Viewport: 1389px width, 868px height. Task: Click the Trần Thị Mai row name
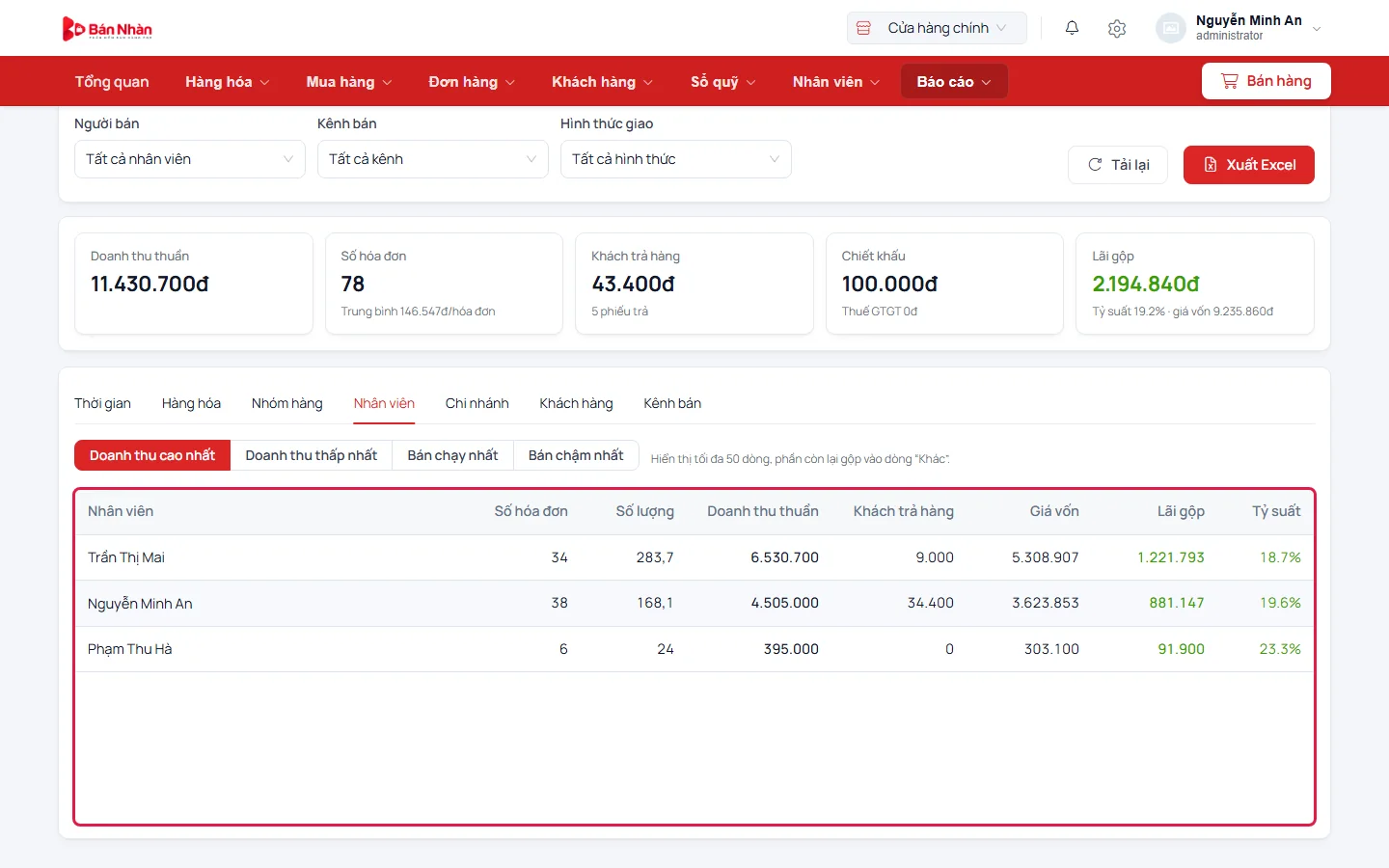(126, 557)
